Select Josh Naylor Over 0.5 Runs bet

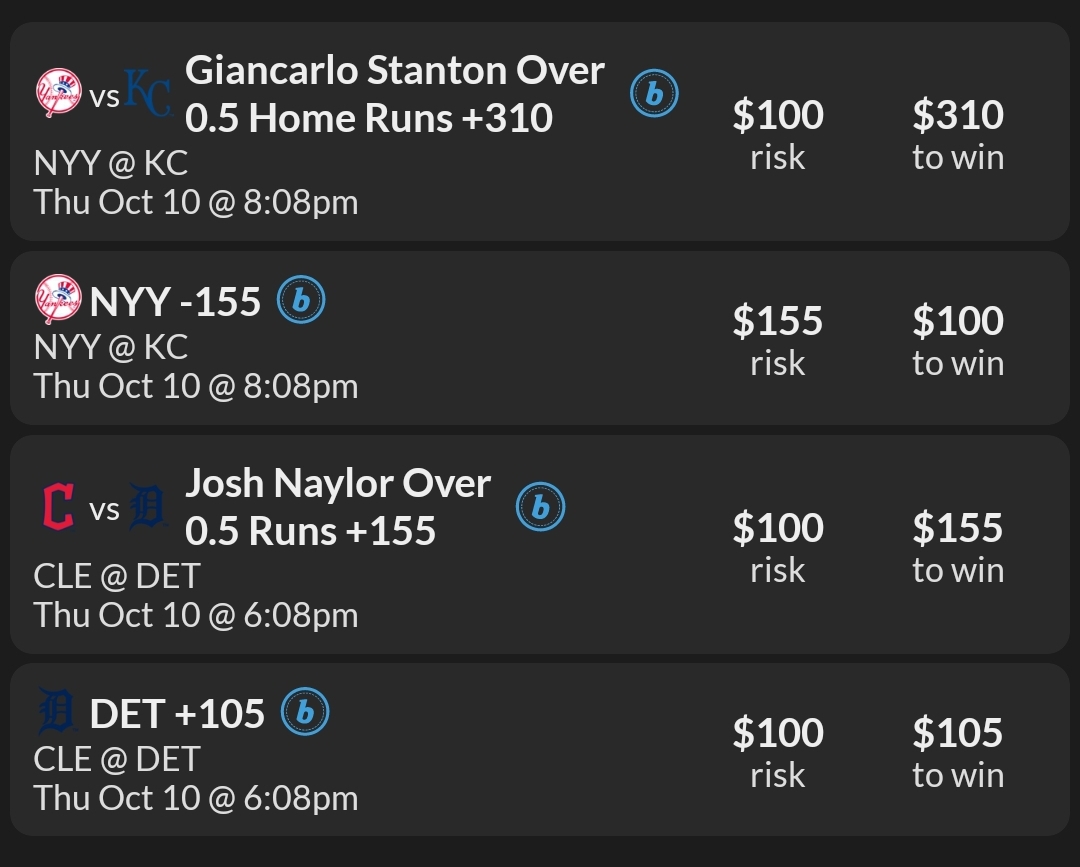tap(338, 507)
